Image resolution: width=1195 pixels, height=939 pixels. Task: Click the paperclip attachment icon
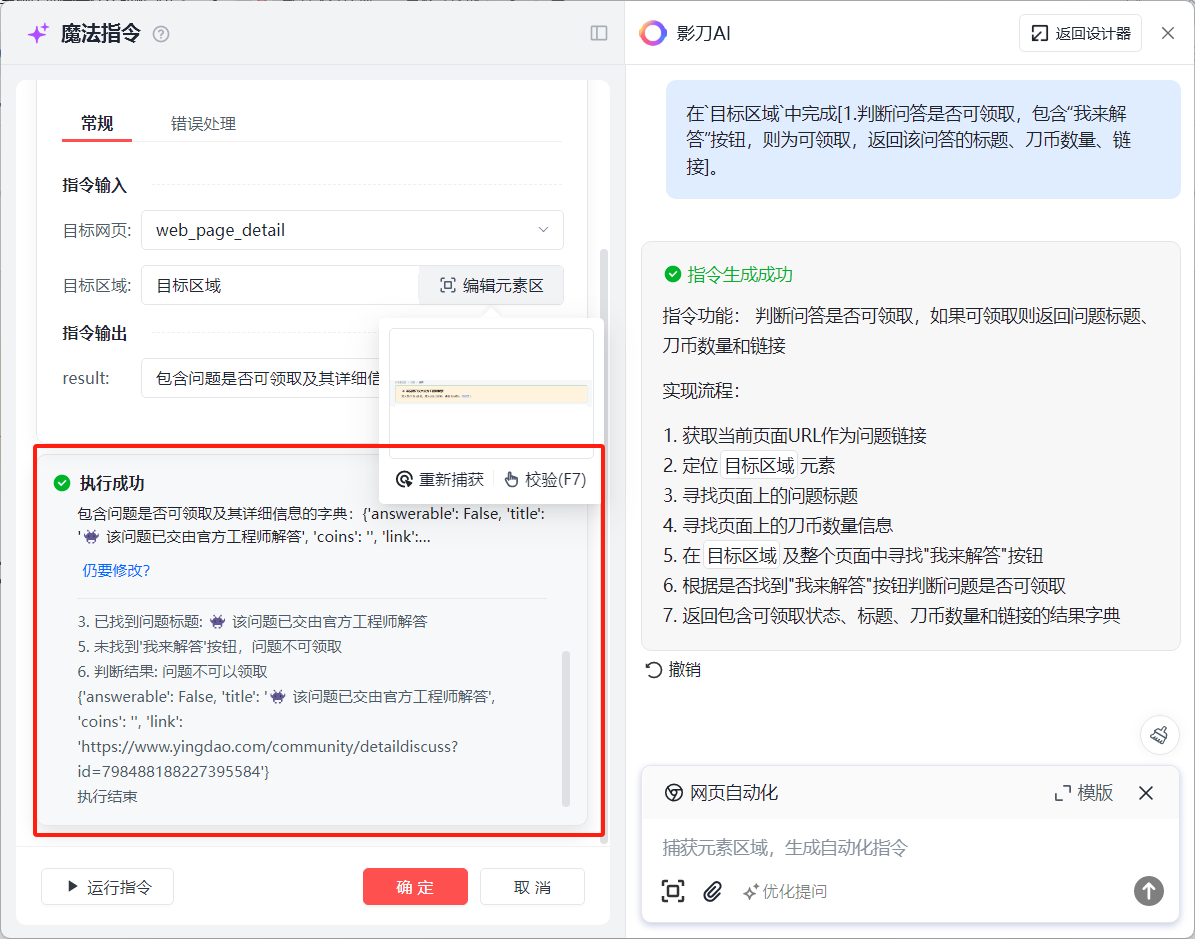[x=712, y=891]
